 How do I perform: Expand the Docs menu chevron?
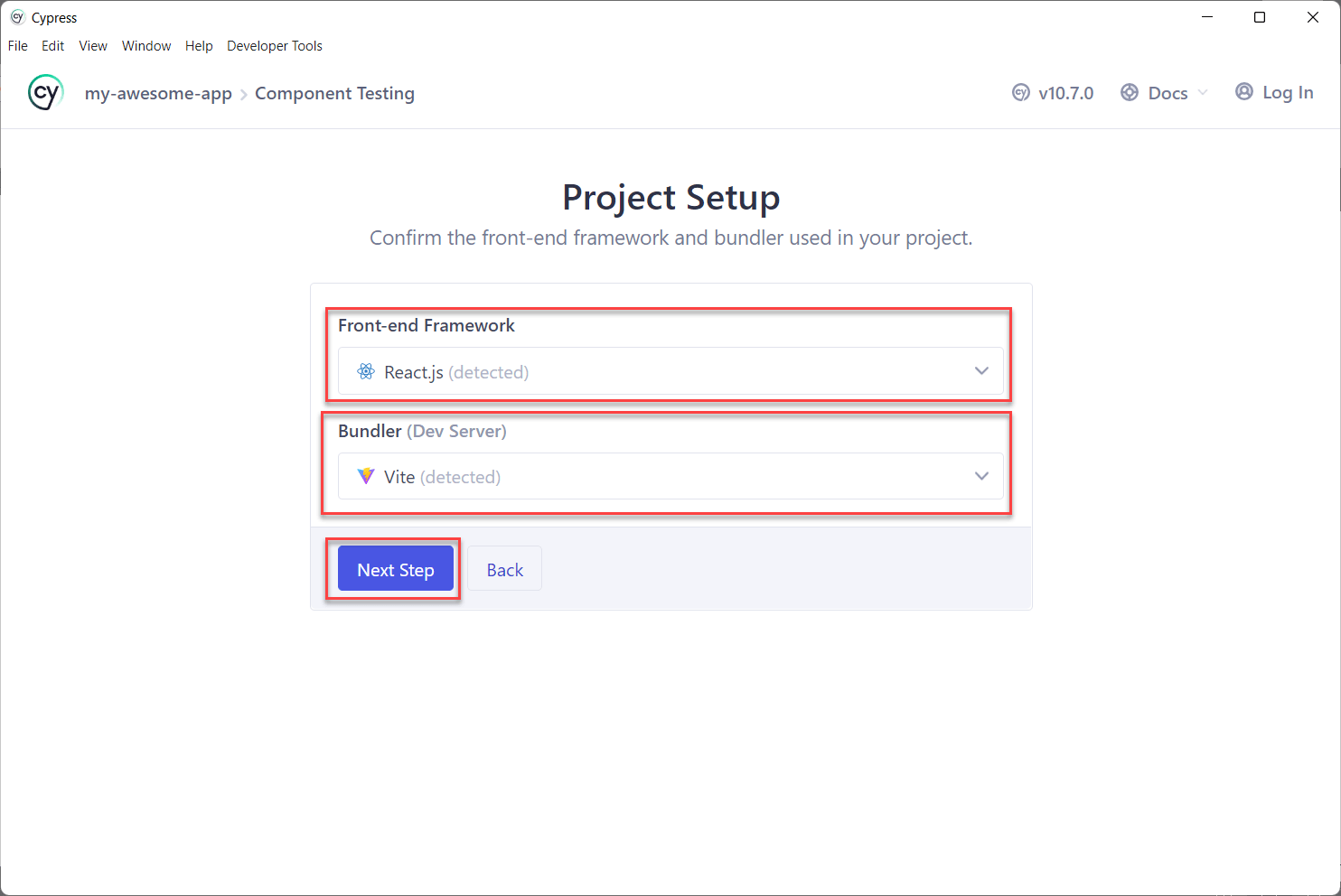[x=1203, y=93]
